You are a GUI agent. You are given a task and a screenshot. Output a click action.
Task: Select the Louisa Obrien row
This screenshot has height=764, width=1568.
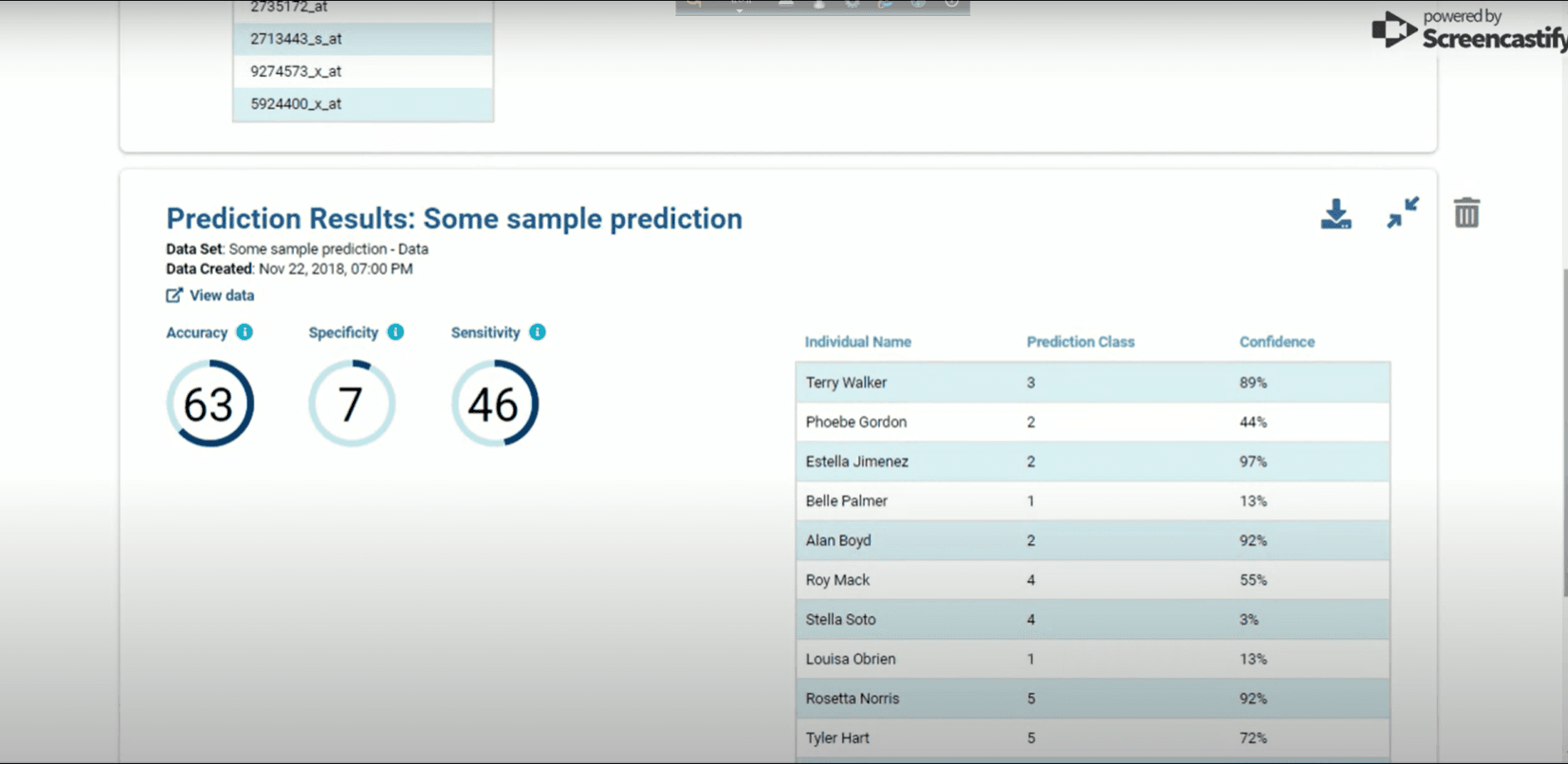pos(1093,659)
